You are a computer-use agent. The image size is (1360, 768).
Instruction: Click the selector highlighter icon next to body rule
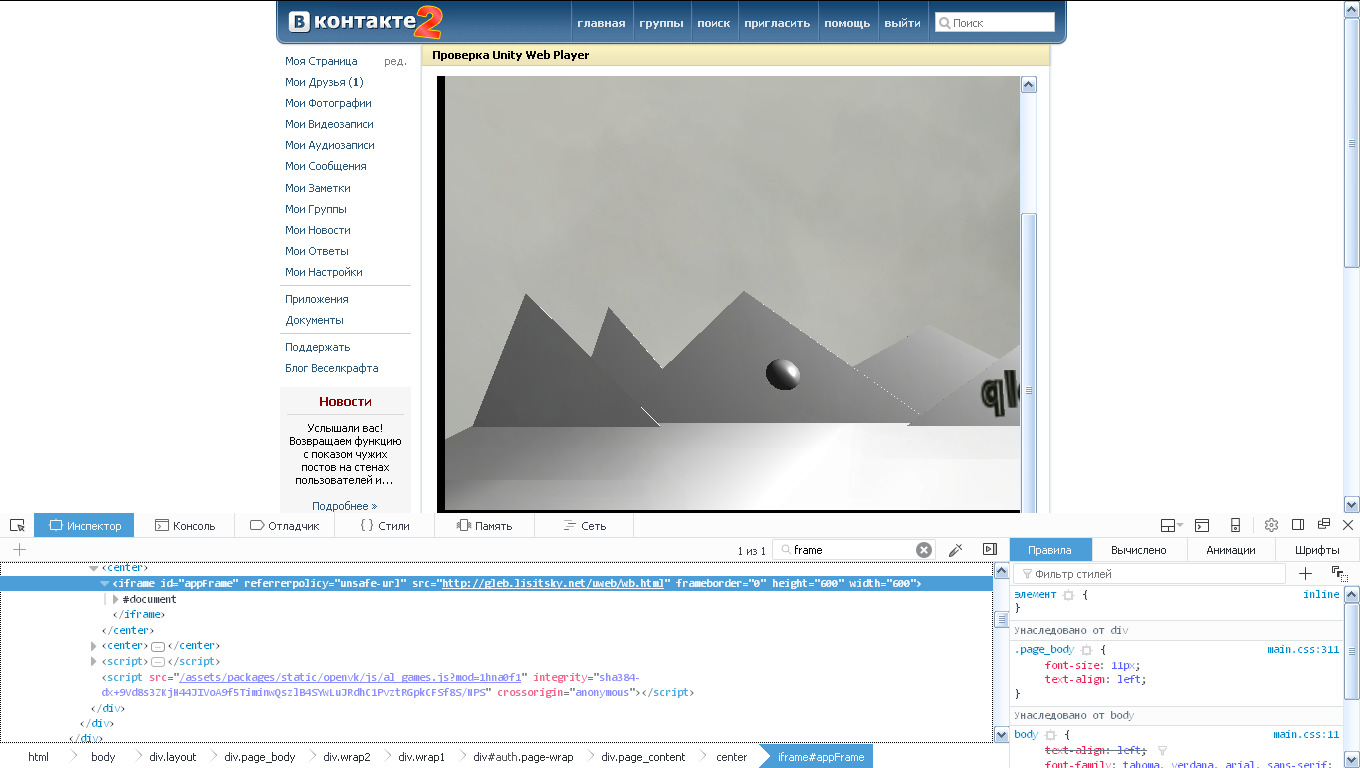click(1051, 735)
